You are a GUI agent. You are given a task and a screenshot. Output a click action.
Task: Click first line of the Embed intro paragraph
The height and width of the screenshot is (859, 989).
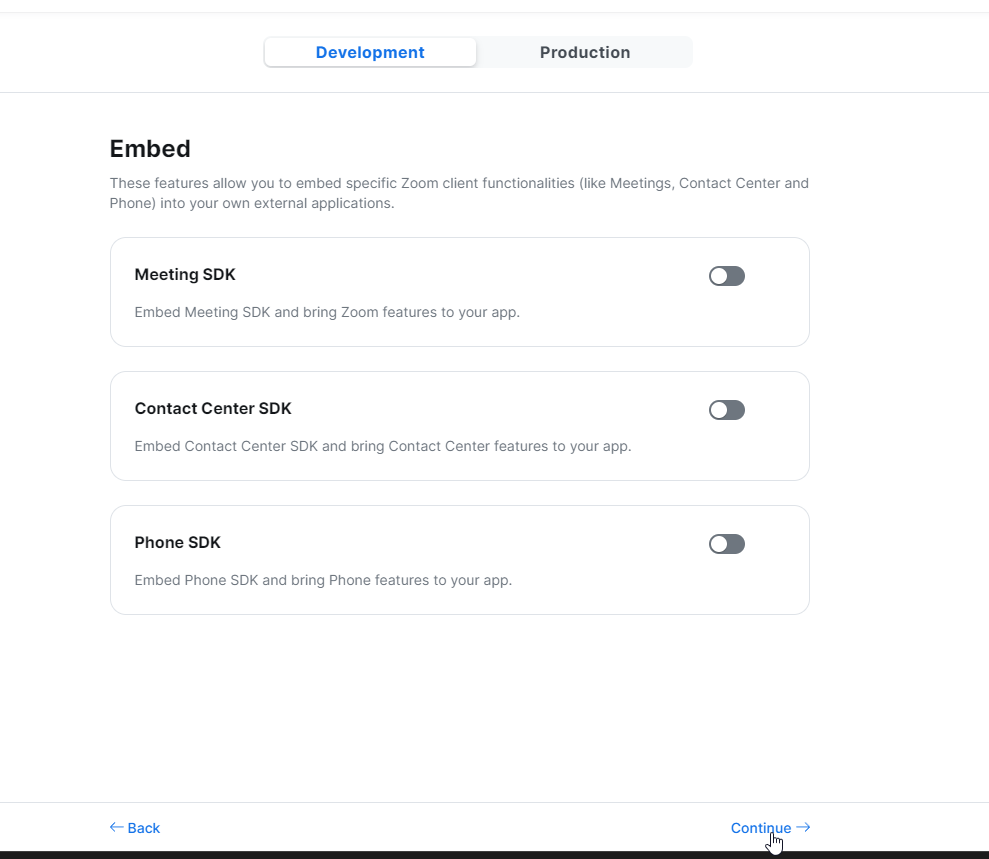[x=459, y=184]
